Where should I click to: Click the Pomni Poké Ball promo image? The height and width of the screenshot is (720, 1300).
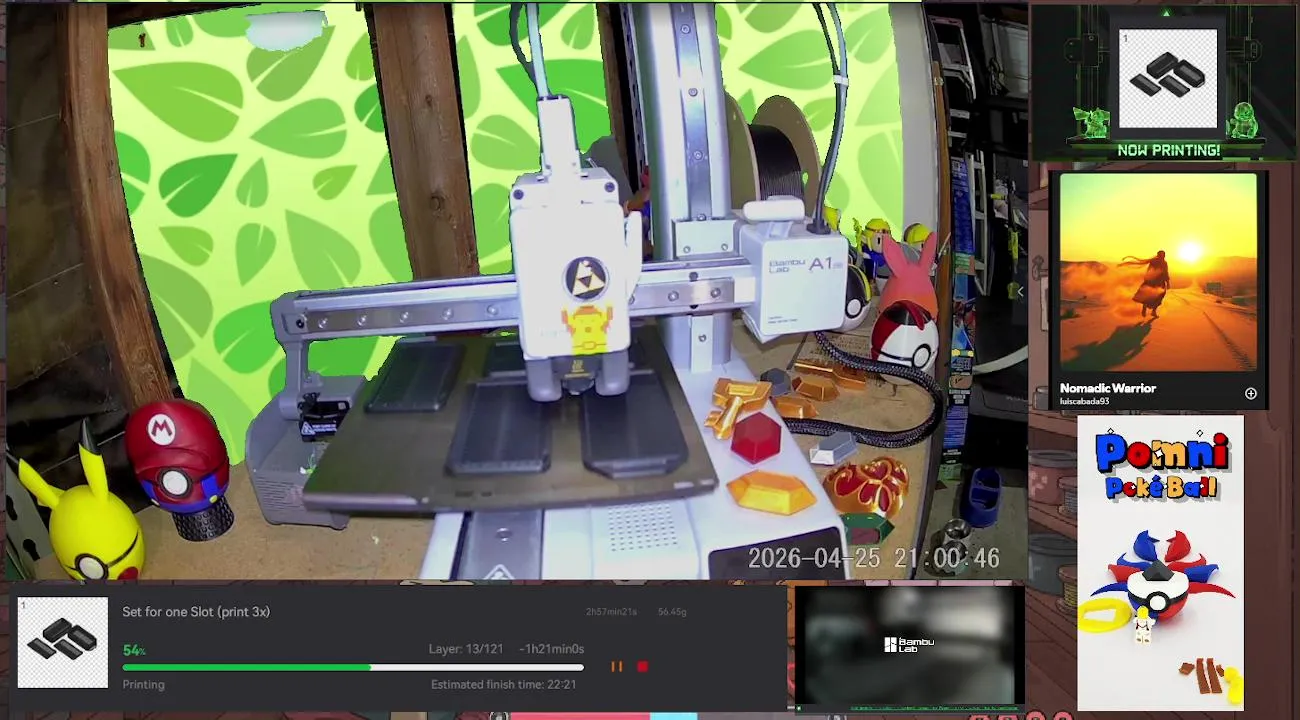(x=1160, y=563)
